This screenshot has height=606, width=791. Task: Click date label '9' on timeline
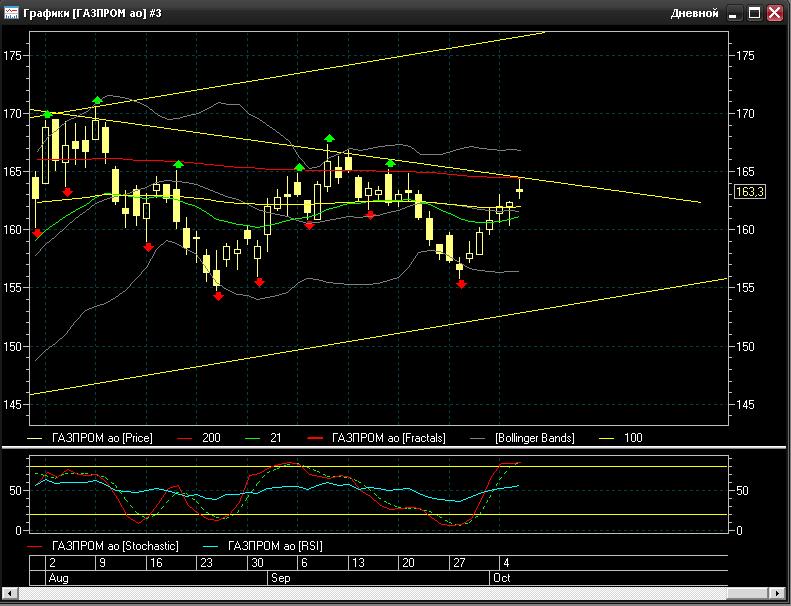[x=102, y=563]
